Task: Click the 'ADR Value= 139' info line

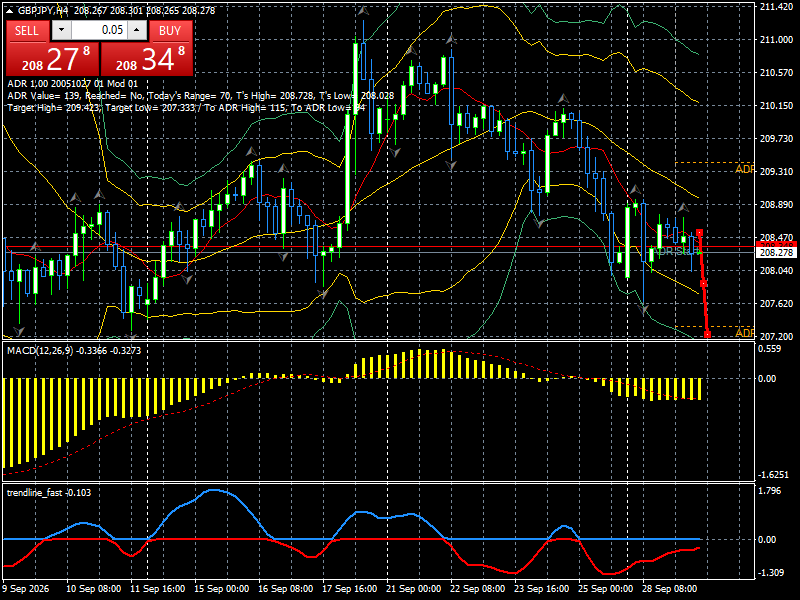Action: 201,96
